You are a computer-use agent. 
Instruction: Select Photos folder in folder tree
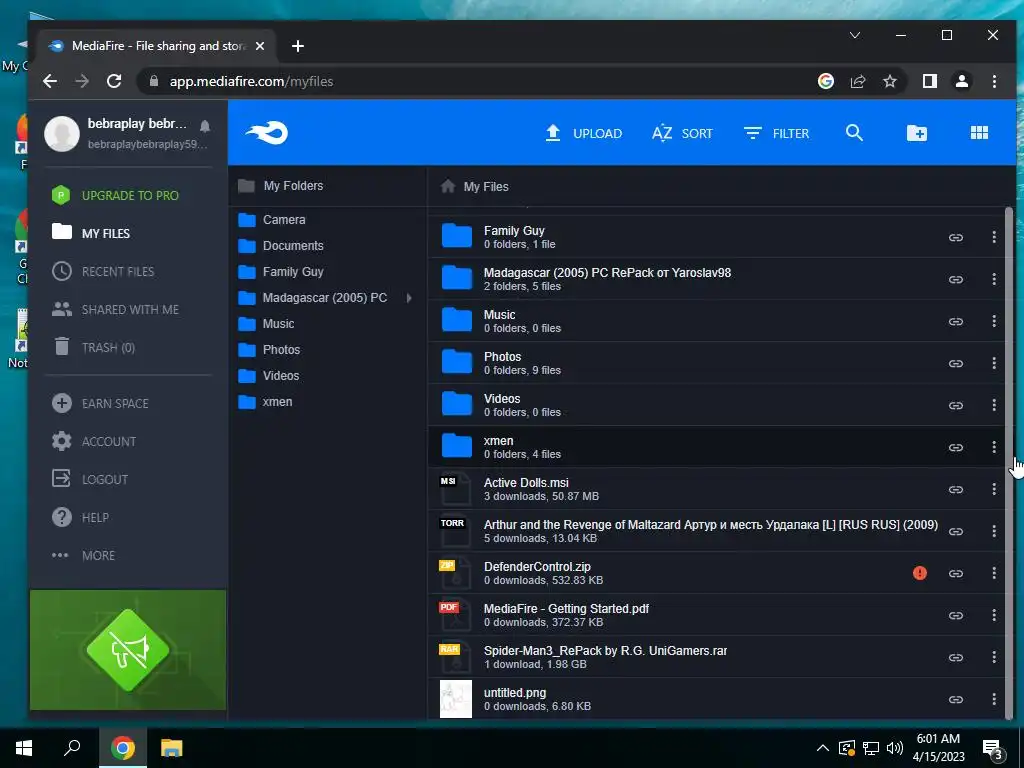coord(269,349)
